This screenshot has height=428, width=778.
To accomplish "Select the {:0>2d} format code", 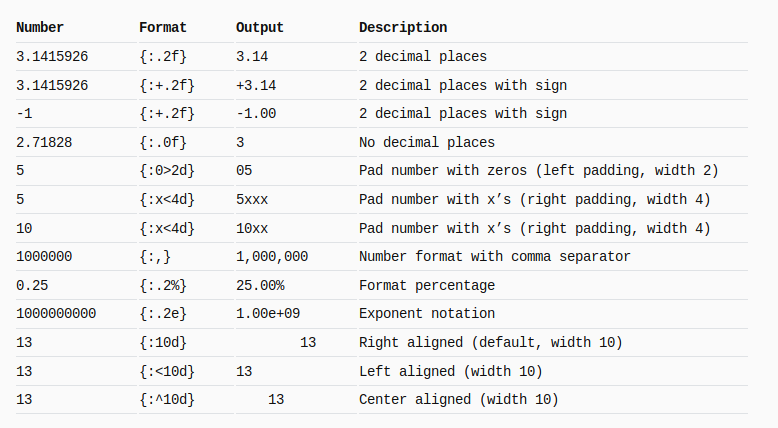I will click(x=167, y=171).
